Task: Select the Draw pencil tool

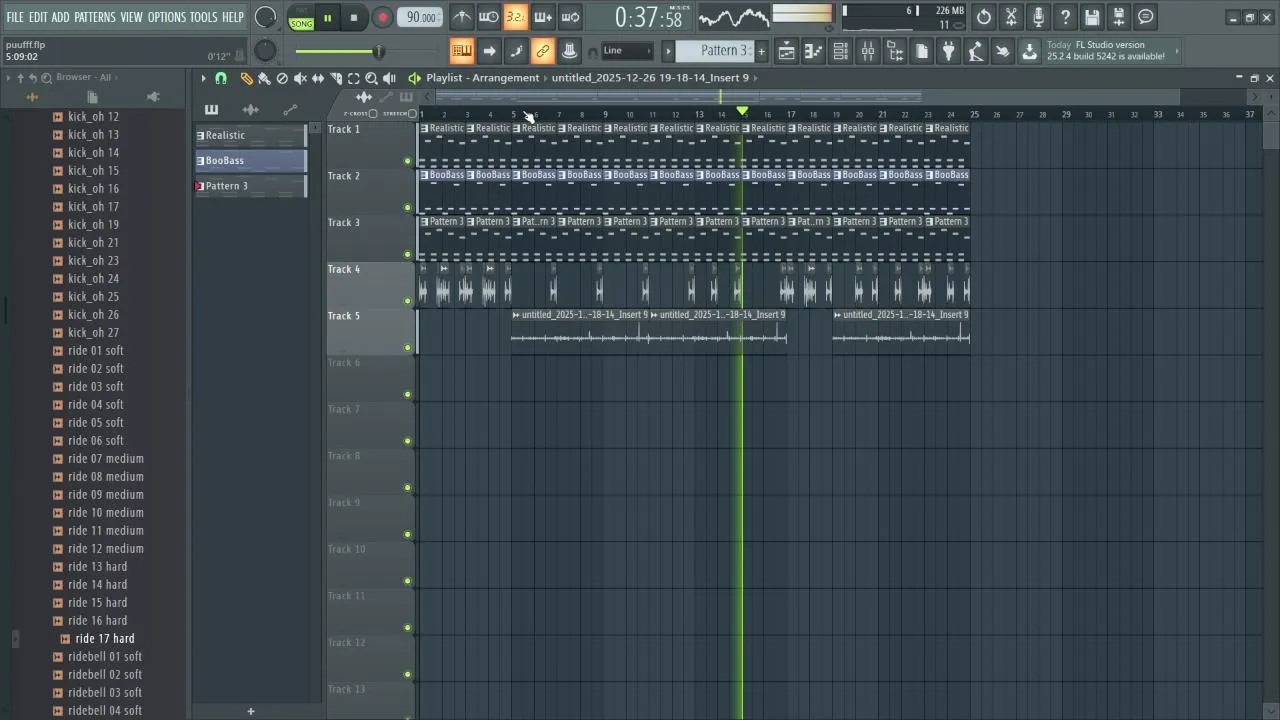Action: (246, 78)
